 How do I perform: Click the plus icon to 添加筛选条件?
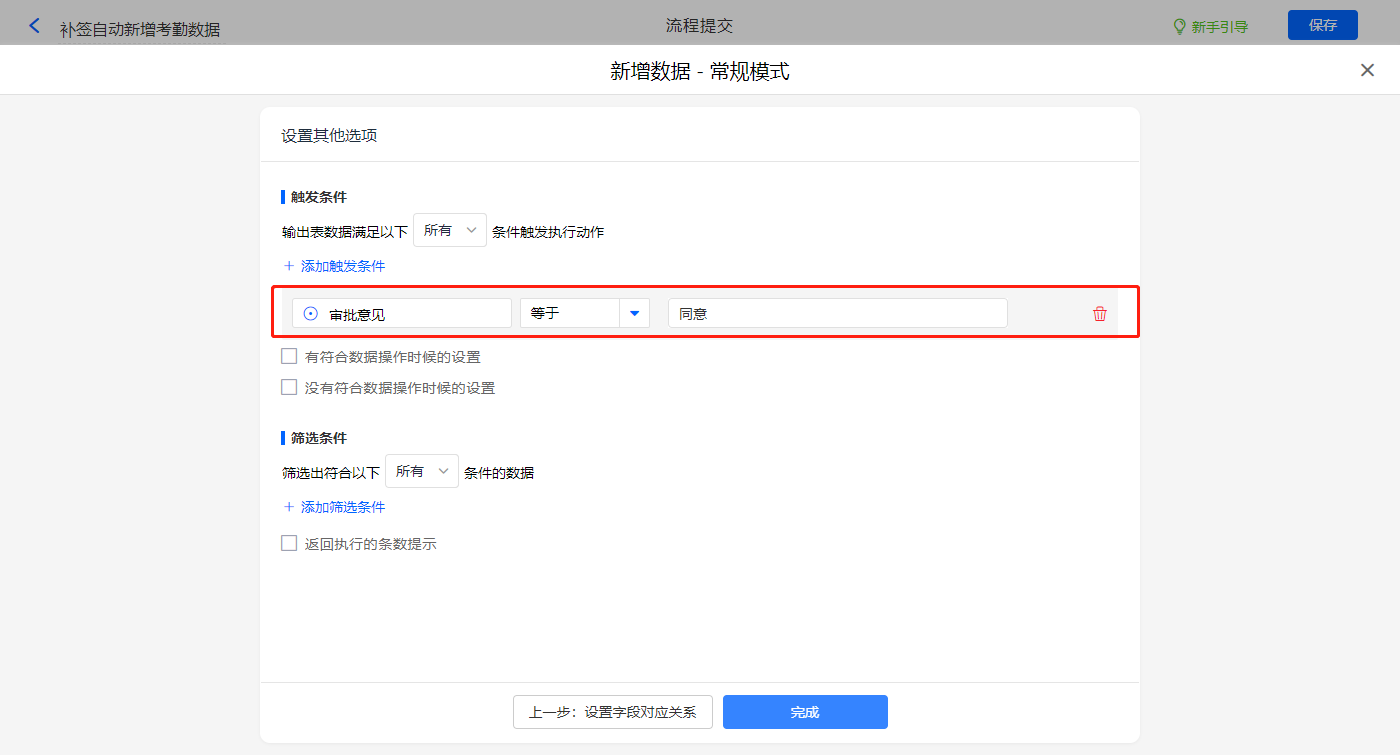pyautogui.click(x=289, y=507)
